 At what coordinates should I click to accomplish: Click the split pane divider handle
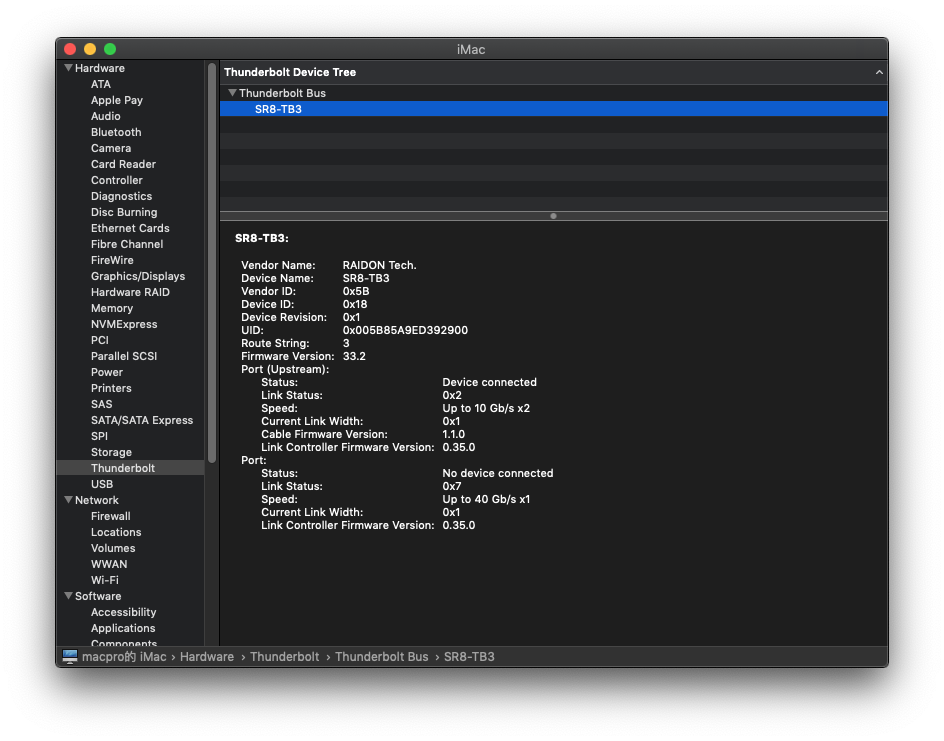(x=553, y=216)
